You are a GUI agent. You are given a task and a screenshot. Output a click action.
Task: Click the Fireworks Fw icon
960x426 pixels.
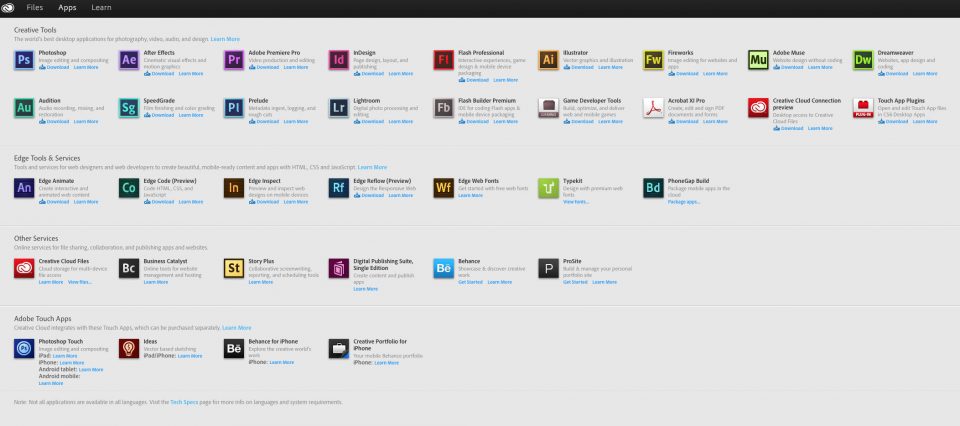pos(653,60)
